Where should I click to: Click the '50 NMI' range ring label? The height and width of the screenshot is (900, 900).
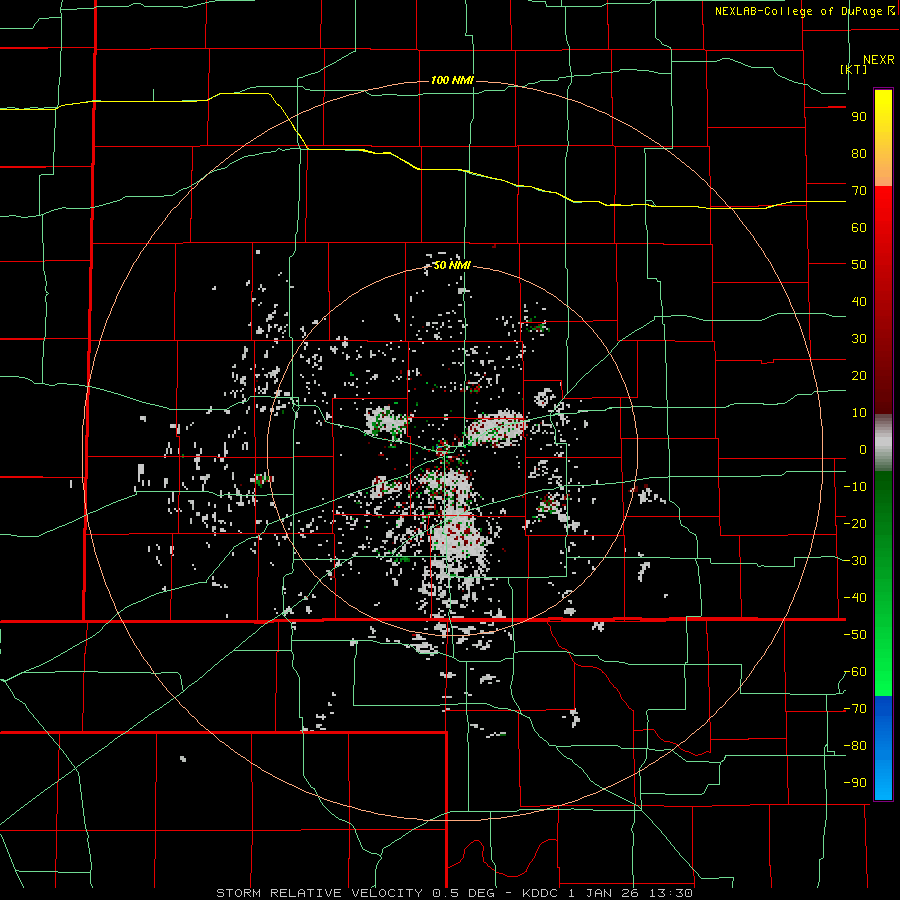452,265
